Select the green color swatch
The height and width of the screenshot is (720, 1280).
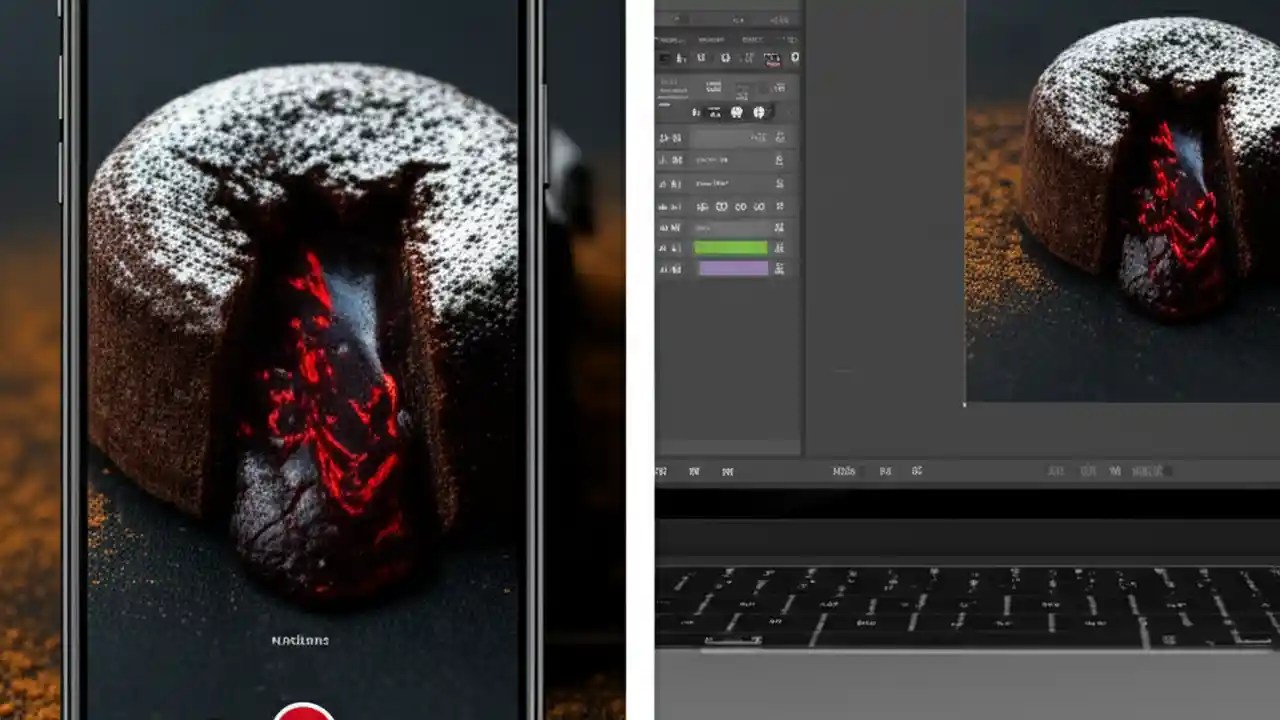click(731, 247)
